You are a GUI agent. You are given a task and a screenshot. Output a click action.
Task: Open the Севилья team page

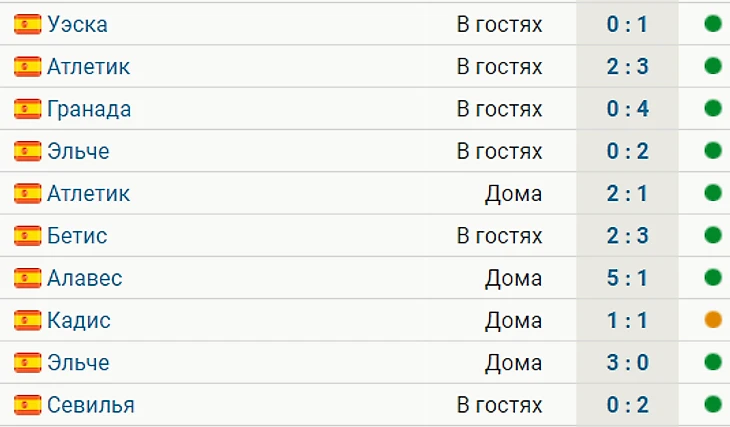pyautogui.click(x=91, y=405)
